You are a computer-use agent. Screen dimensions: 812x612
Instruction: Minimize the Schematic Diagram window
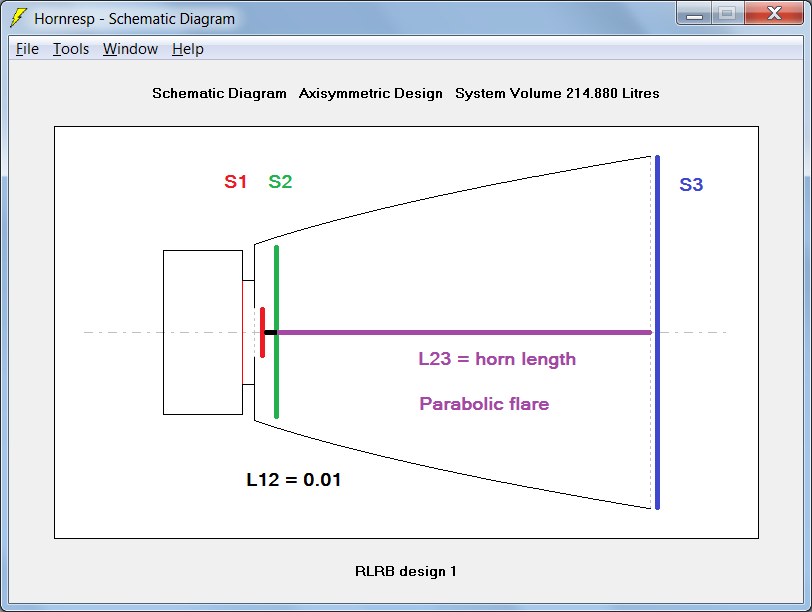click(694, 13)
